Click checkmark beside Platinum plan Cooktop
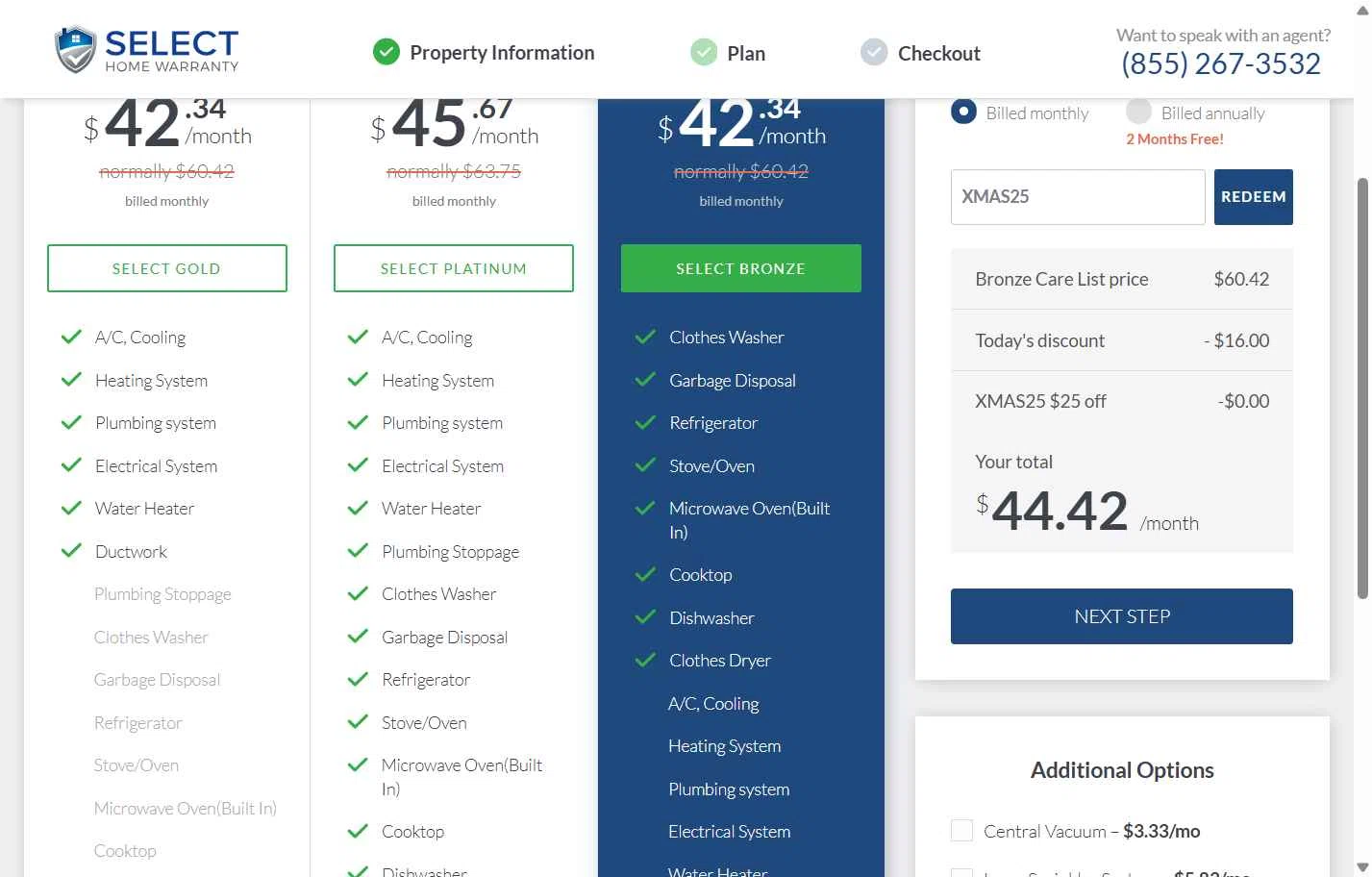The image size is (1372, 877). 358,831
